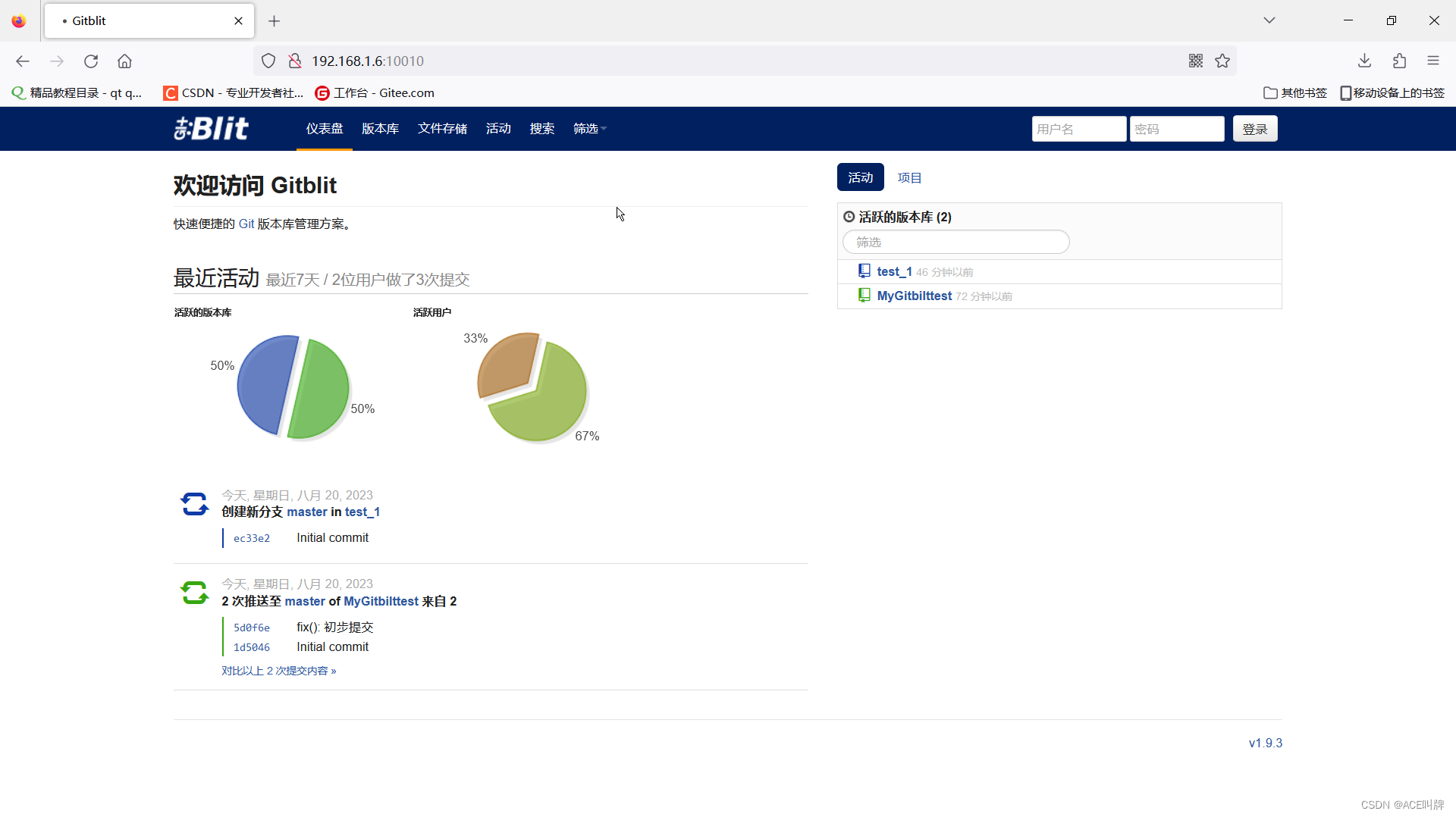This screenshot has width=1456, height=817.
Task: Open the 文件存储 navigation item
Action: tap(442, 129)
